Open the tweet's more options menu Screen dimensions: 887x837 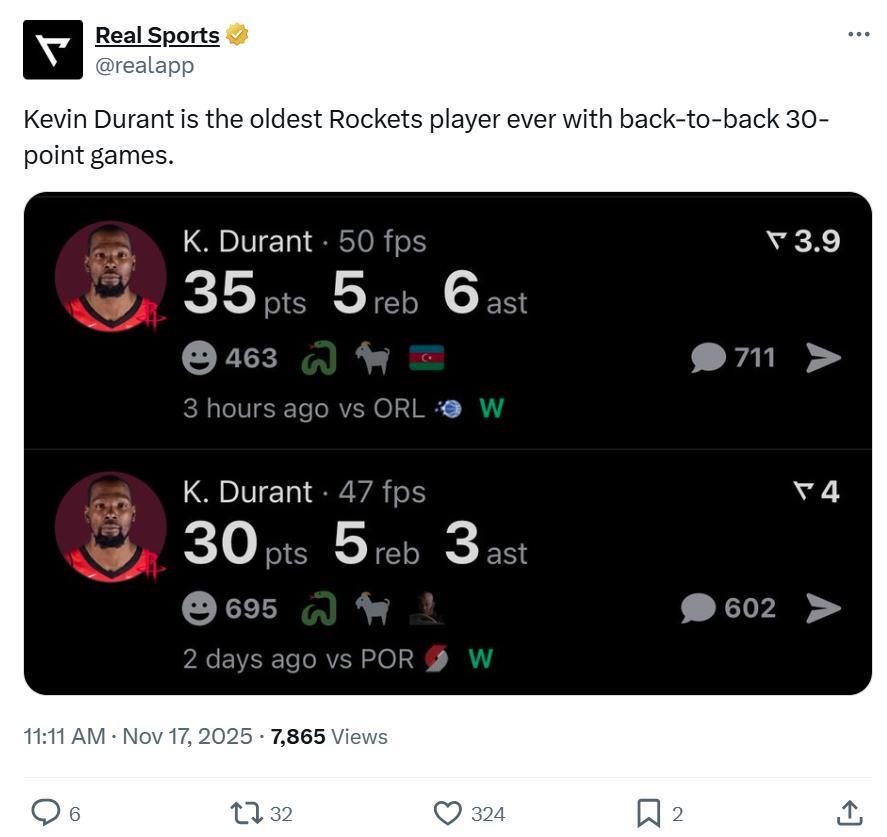point(858,34)
